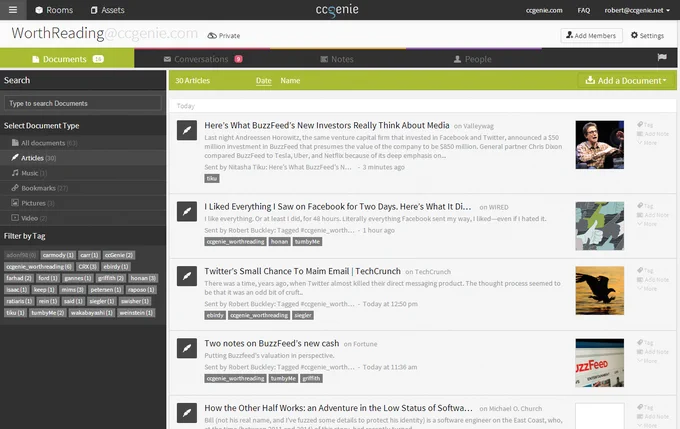Viewport: 680px width, 429px height.
Task: Click the siegler tag under Twitter article
Action: tap(303, 315)
